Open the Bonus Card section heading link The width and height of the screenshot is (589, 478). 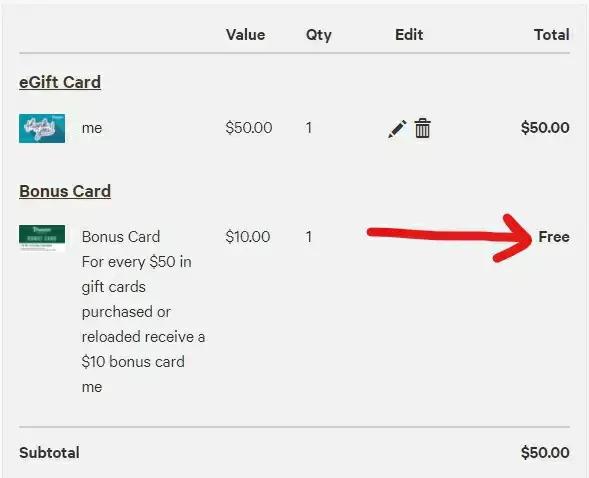pos(65,191)
